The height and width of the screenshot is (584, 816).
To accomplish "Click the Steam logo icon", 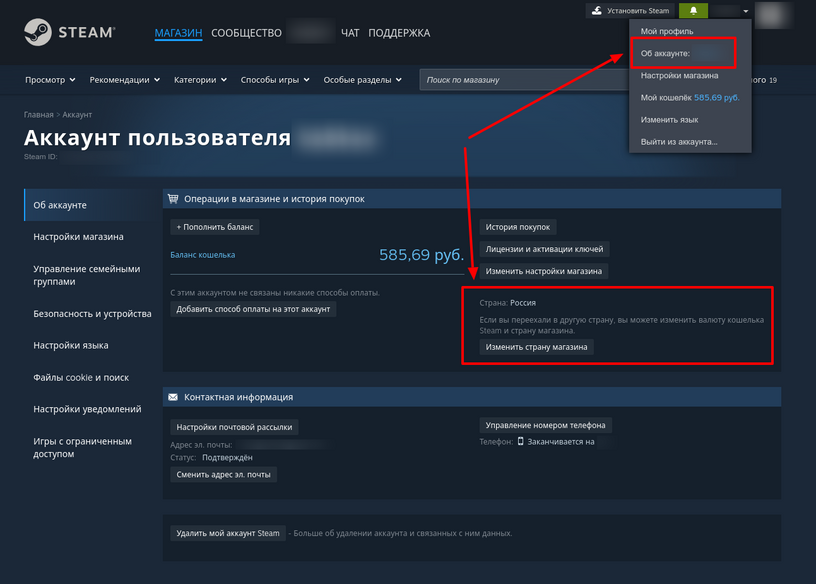I will coord(37,32).
